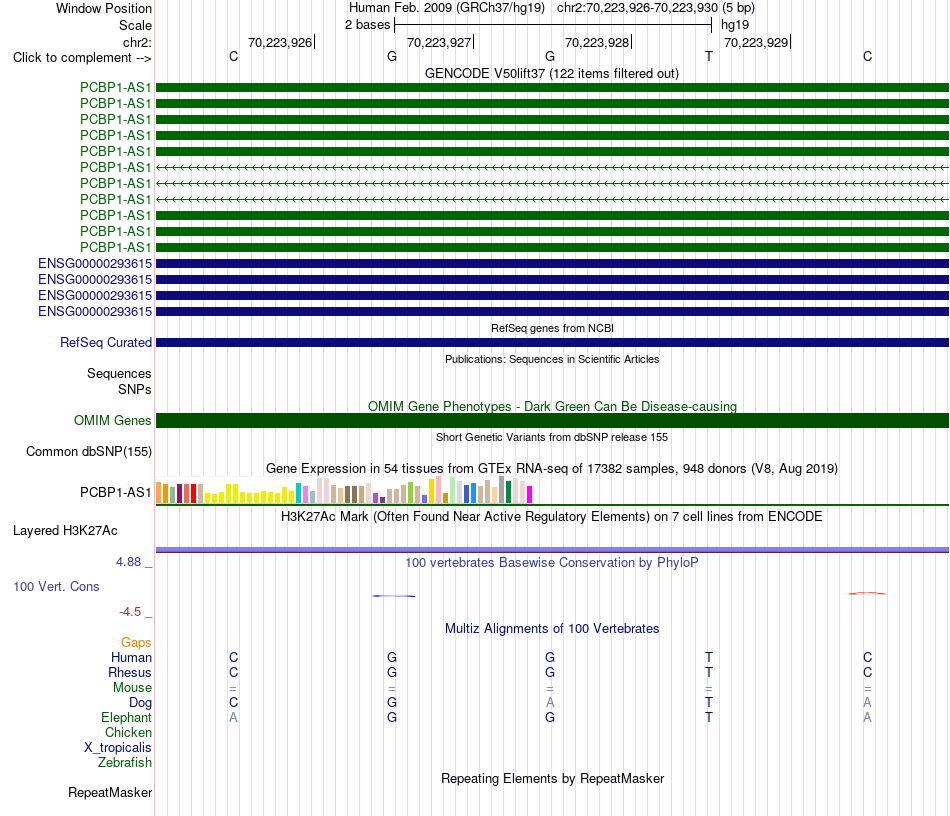Click the 'Dog' species label

pyautogui.click(x=141, y=703)
